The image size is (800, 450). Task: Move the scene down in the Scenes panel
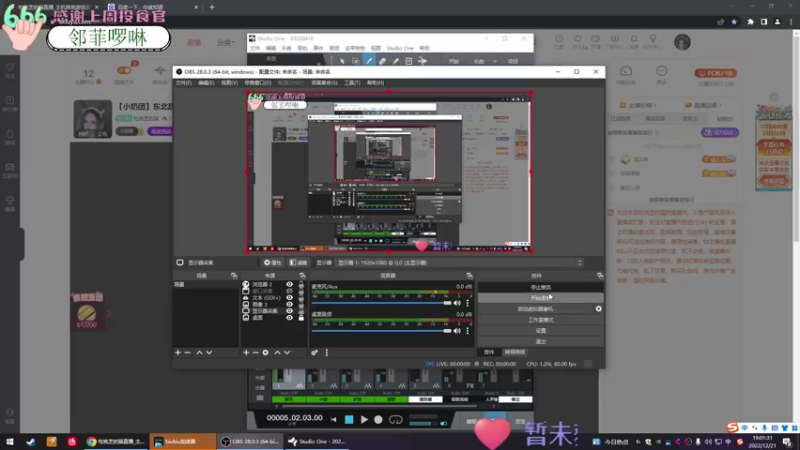pos(209,353)
